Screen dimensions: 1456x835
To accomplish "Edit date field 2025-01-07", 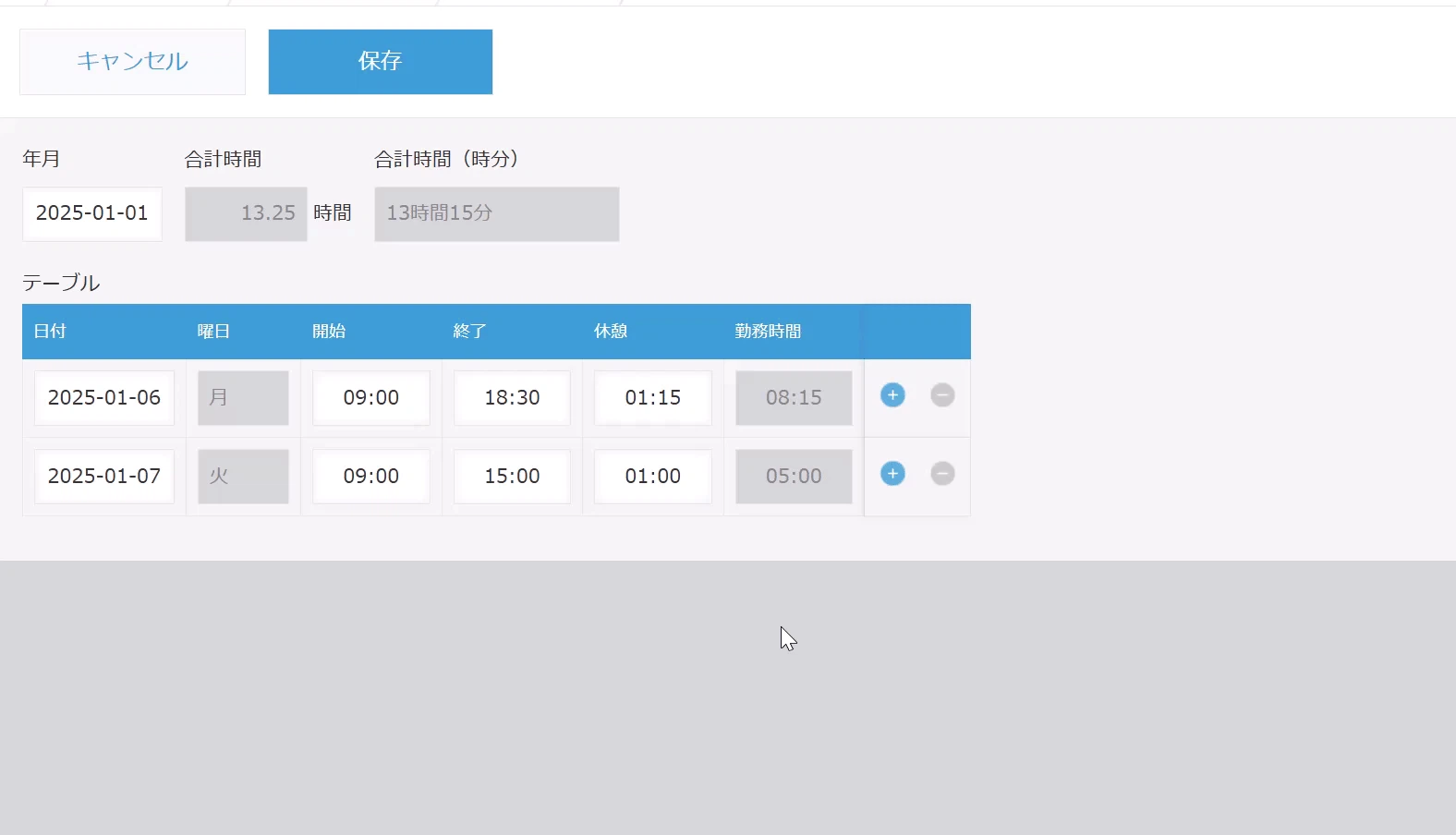I will [104, 477].
